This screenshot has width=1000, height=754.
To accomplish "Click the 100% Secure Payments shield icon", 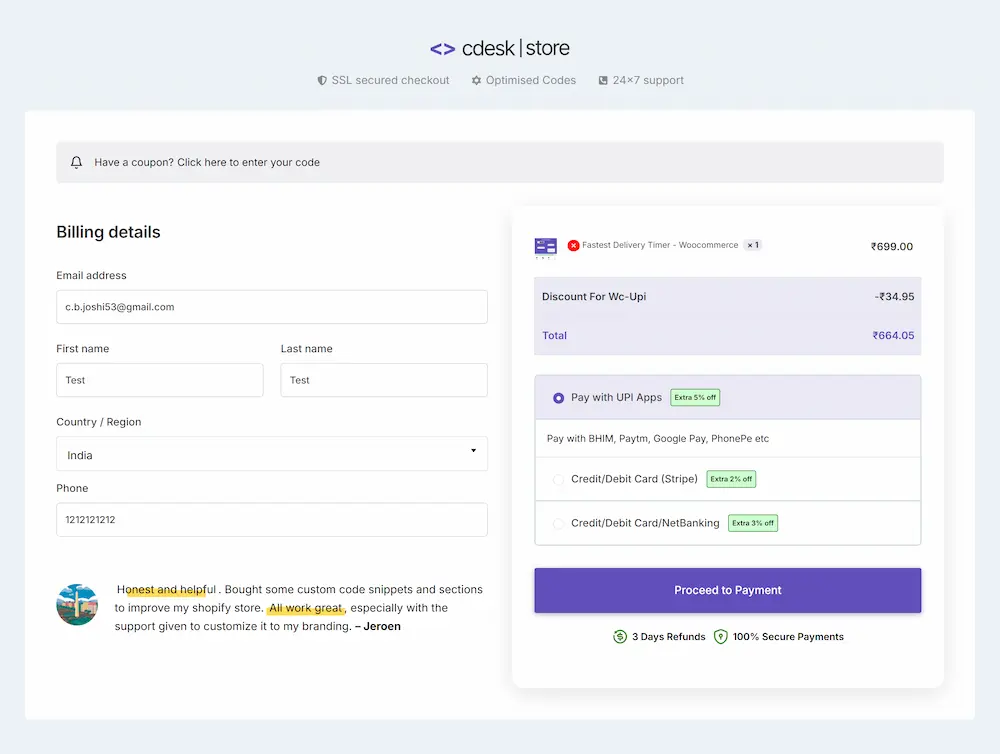I will coord(720,636).
